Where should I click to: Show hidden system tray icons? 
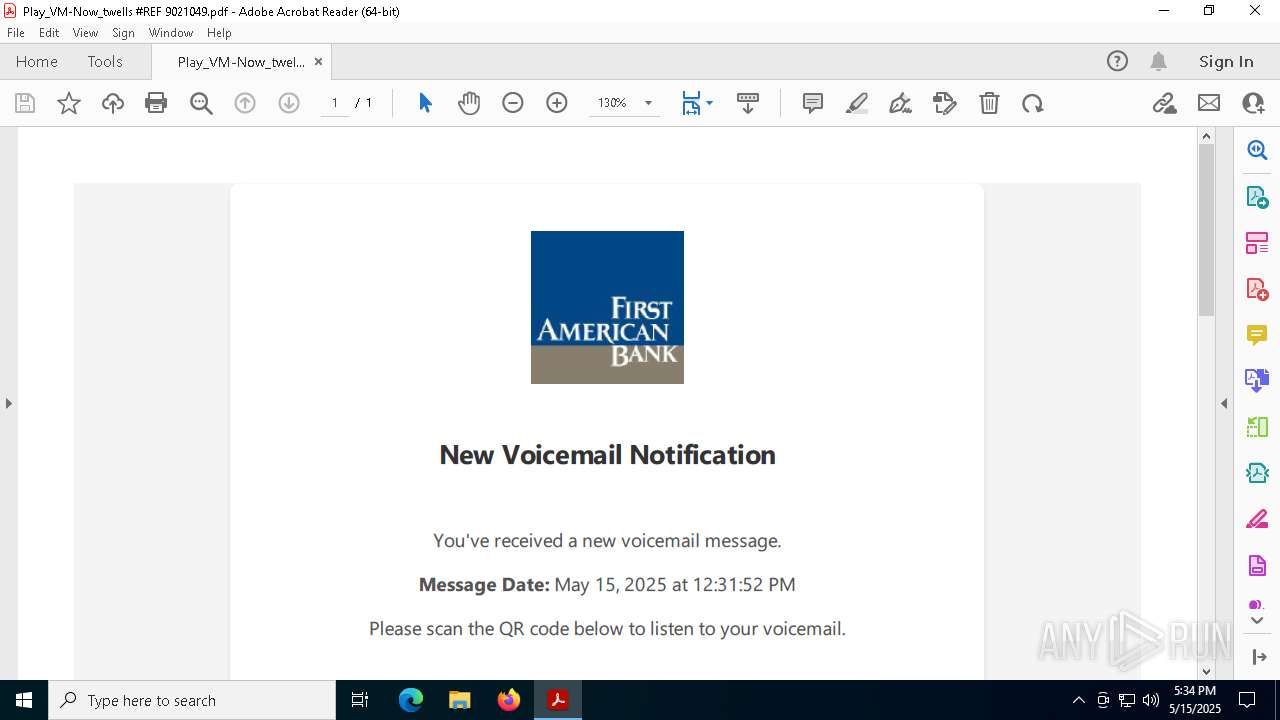(x=1078, y=700)
